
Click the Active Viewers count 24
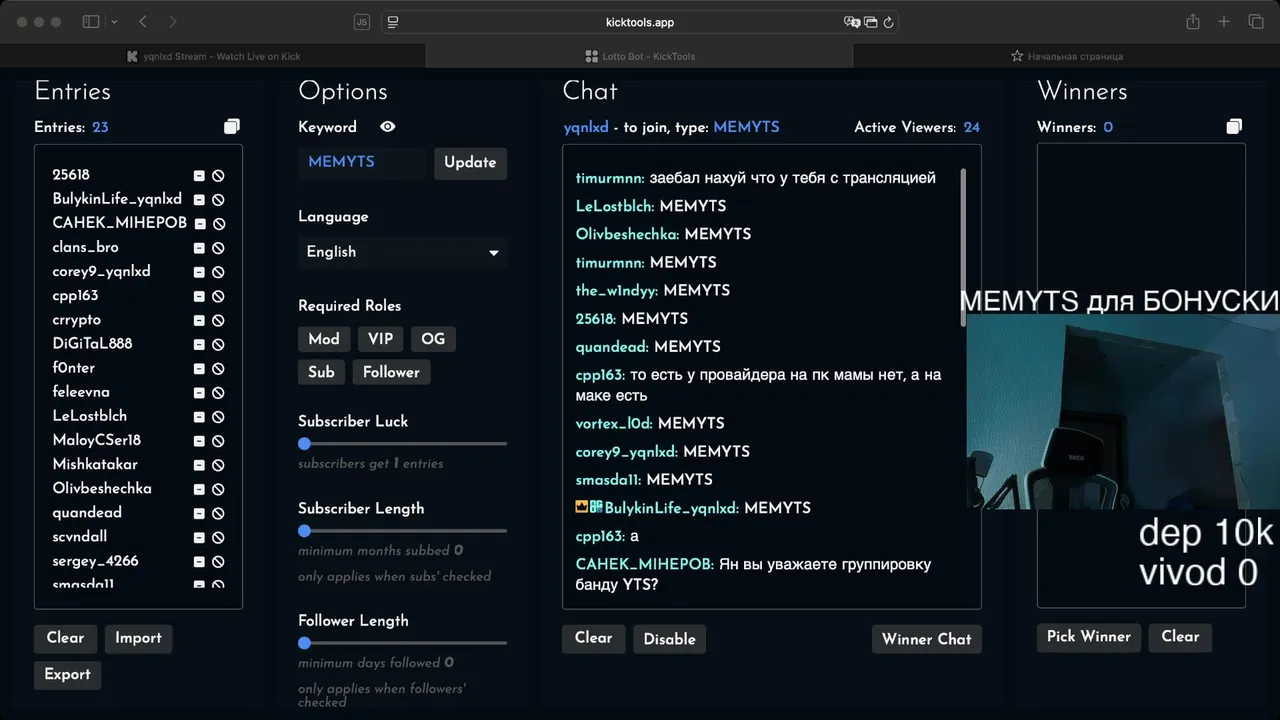point(971,127)
